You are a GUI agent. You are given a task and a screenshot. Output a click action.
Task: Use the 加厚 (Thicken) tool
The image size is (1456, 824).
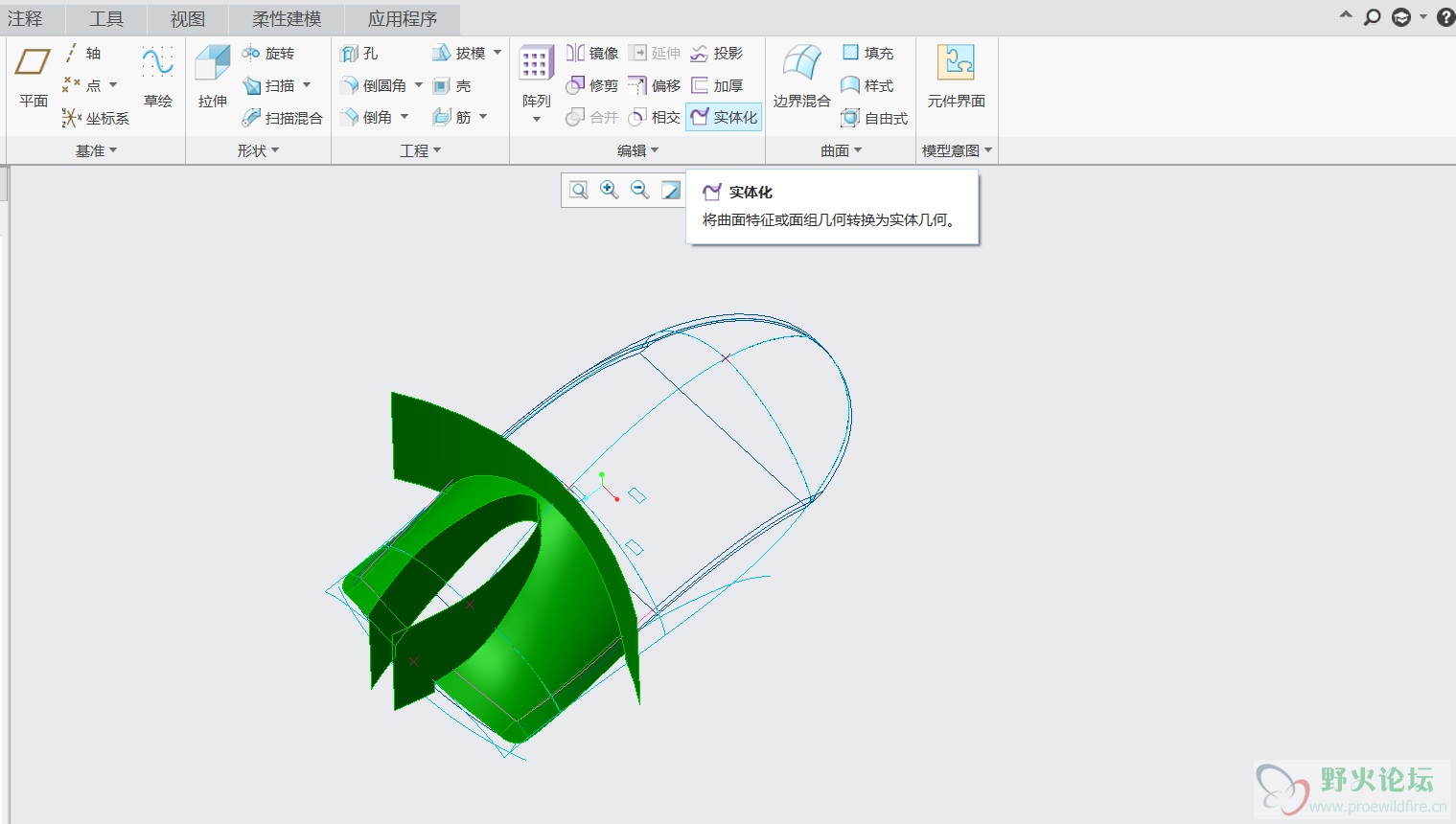tap(717, 85)
